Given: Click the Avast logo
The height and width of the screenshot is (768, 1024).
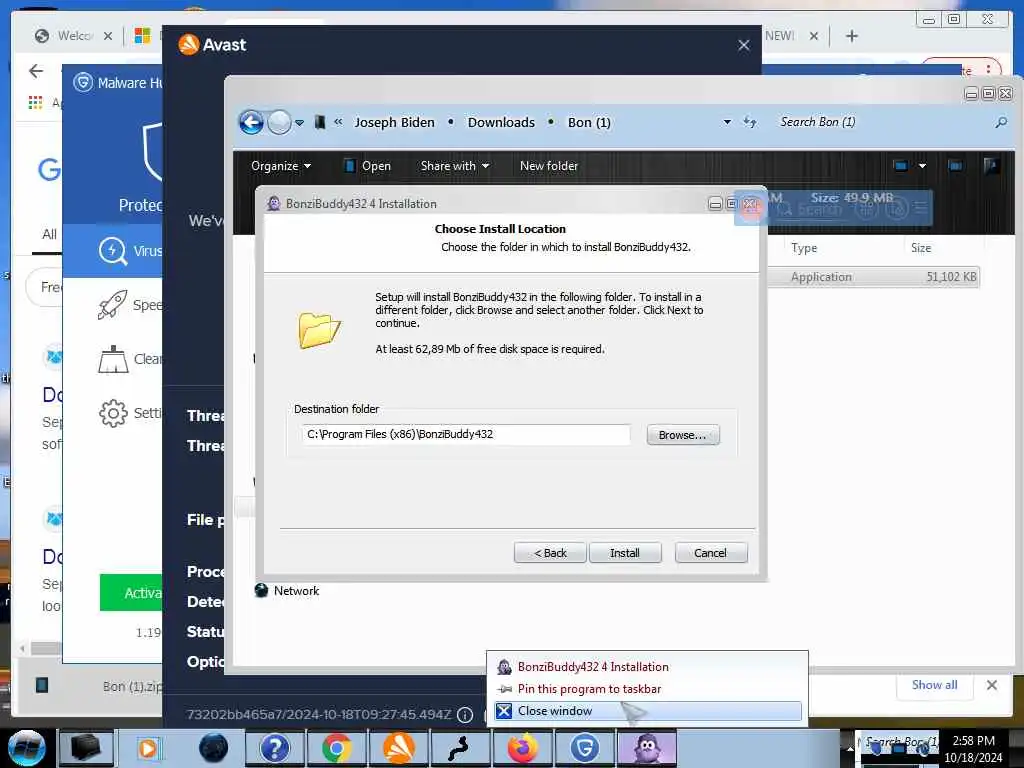Looking at the screenshot, I should tap(212, 44).
